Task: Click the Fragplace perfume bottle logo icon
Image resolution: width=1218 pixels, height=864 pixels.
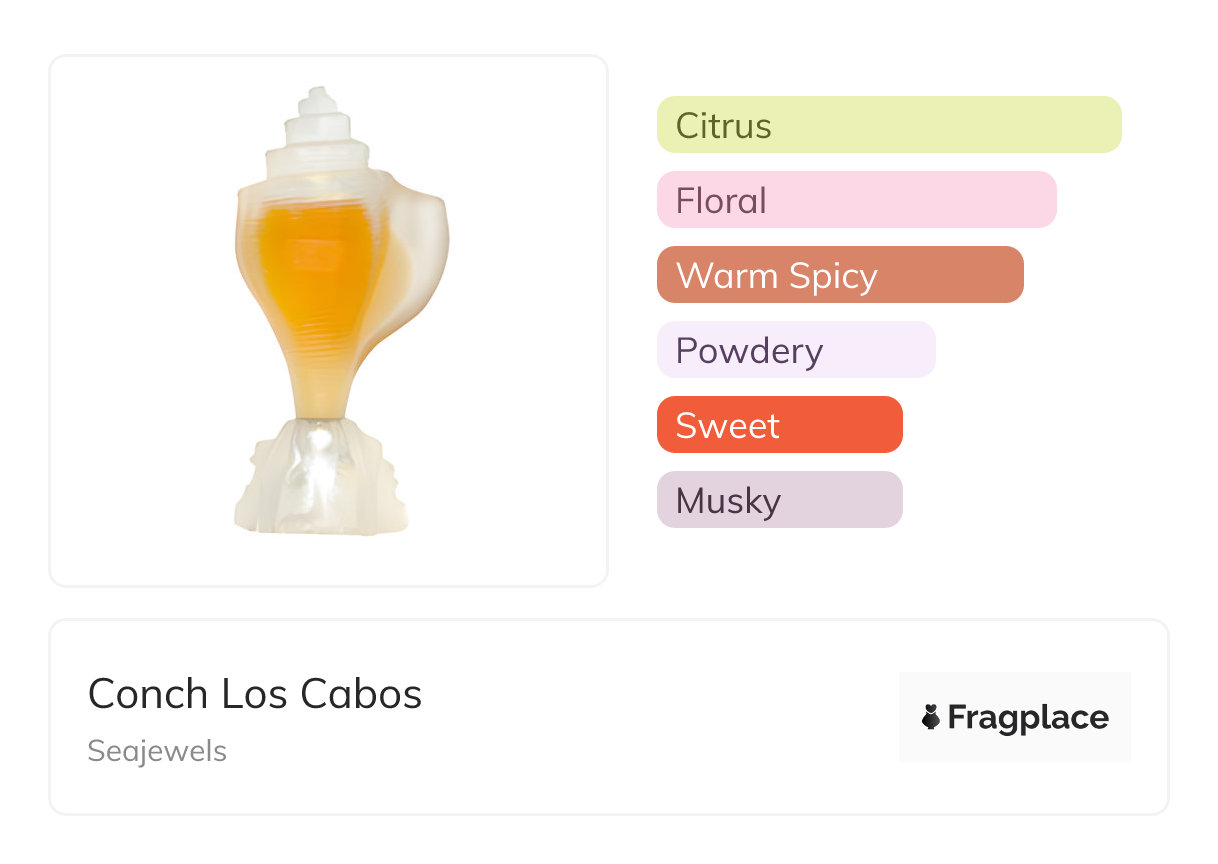Action: click(931, 717)
